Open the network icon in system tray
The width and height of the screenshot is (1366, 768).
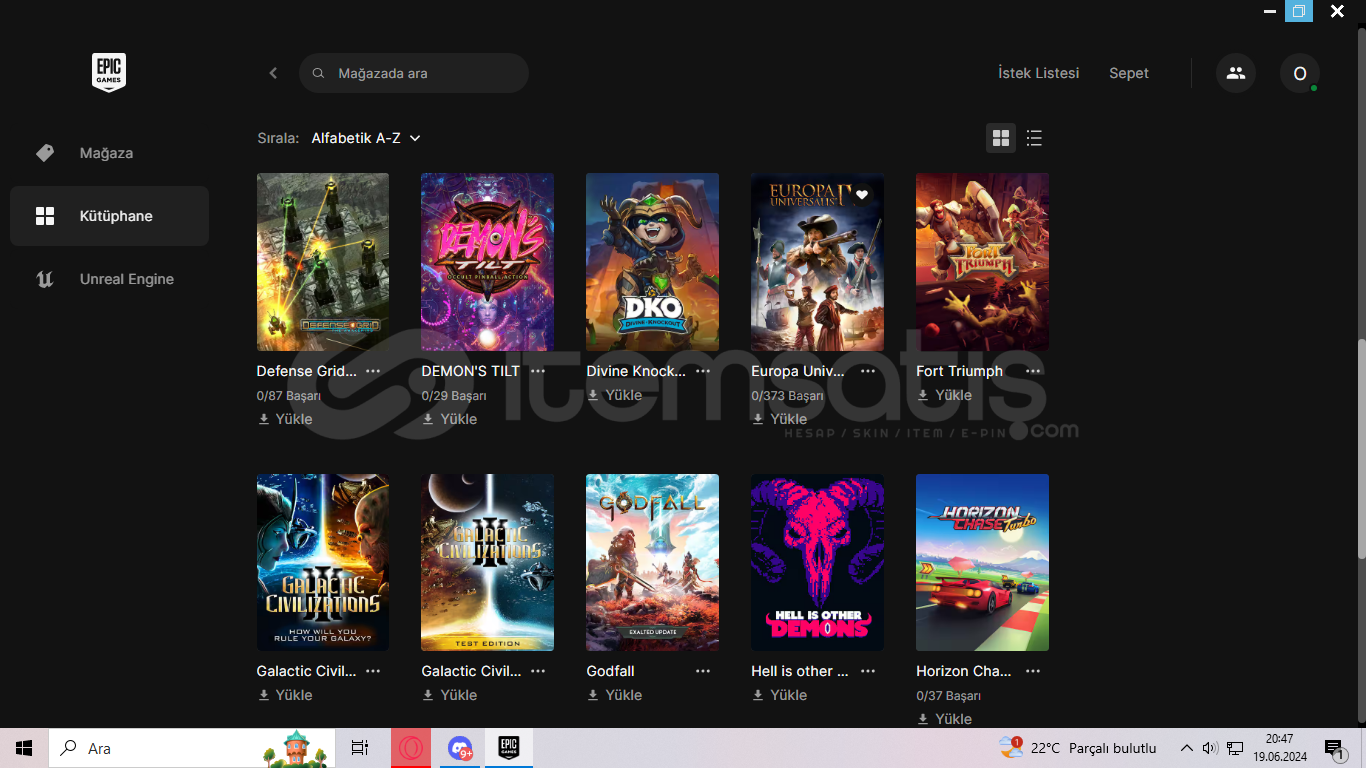[x=1235, y=748]
